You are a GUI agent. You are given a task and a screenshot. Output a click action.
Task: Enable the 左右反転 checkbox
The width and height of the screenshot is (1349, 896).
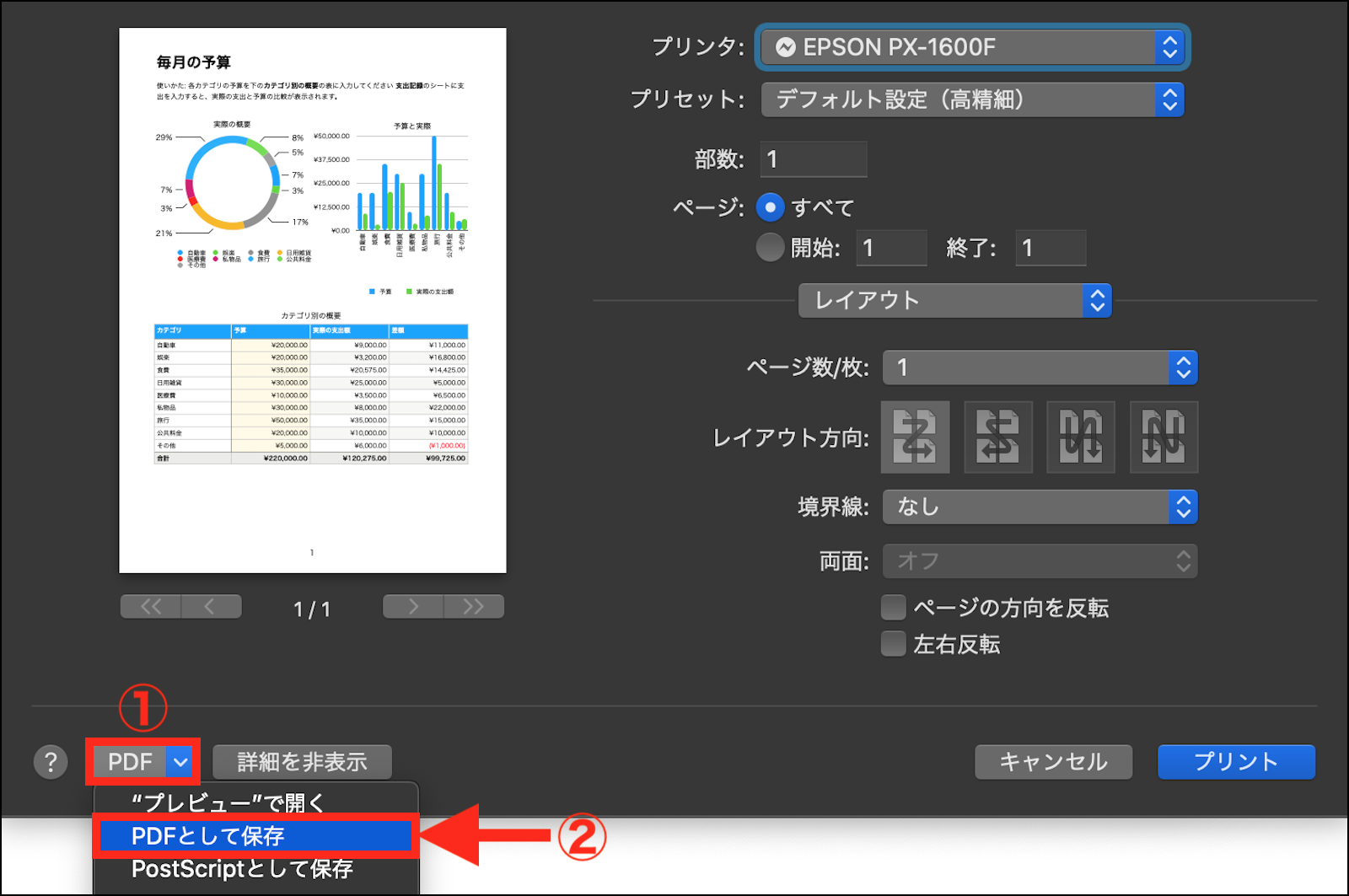pyautogui.click(x=893, y=645)
